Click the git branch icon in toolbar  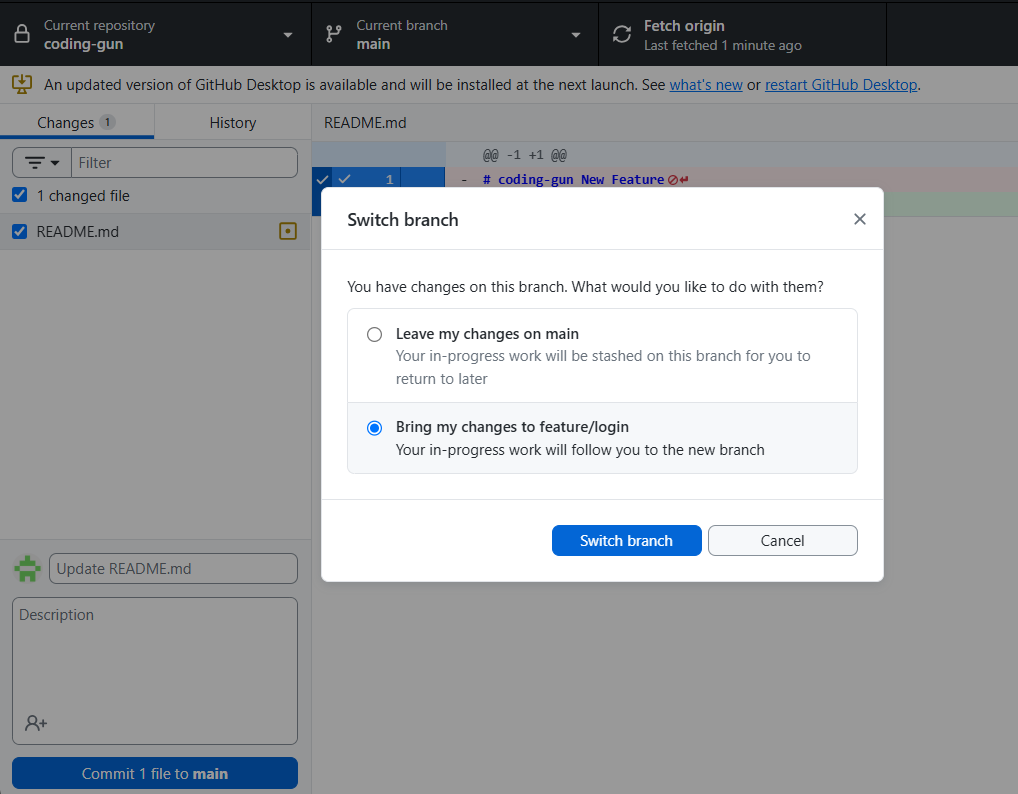(x=334, y=34)
